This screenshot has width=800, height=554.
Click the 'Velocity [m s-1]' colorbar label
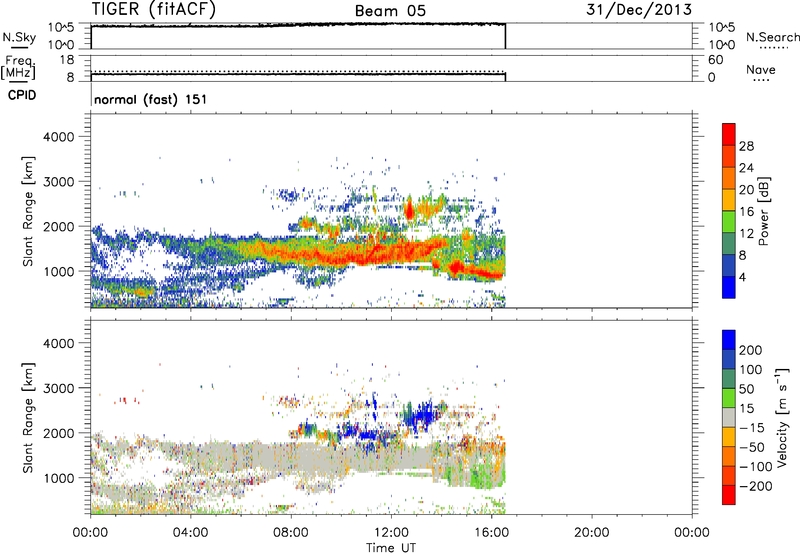782,417
